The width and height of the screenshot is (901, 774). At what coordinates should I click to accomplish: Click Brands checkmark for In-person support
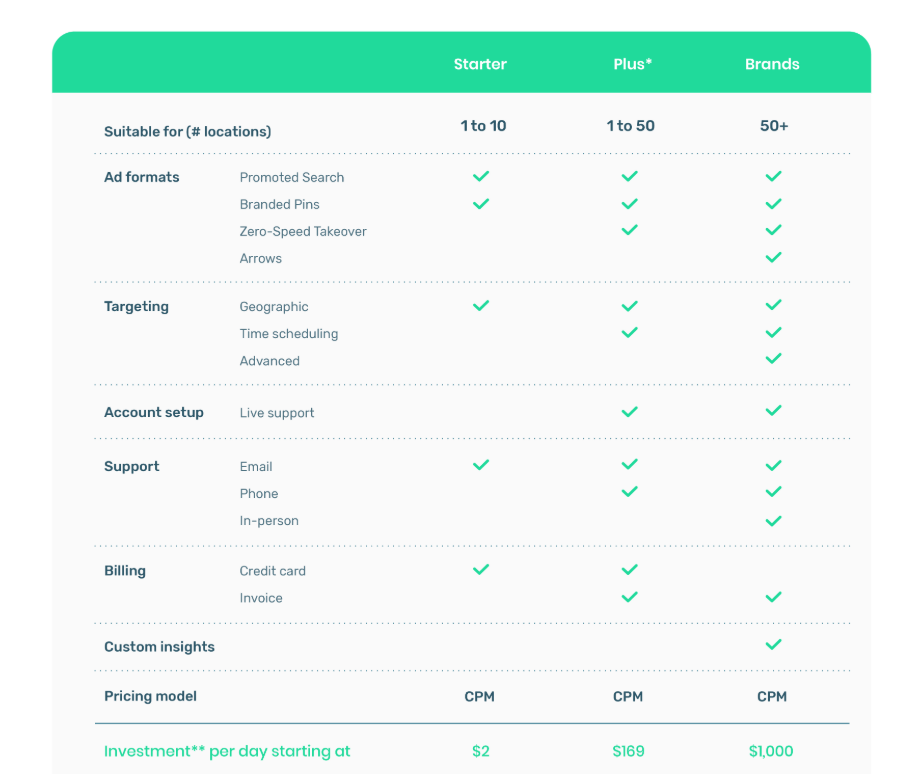772,520
